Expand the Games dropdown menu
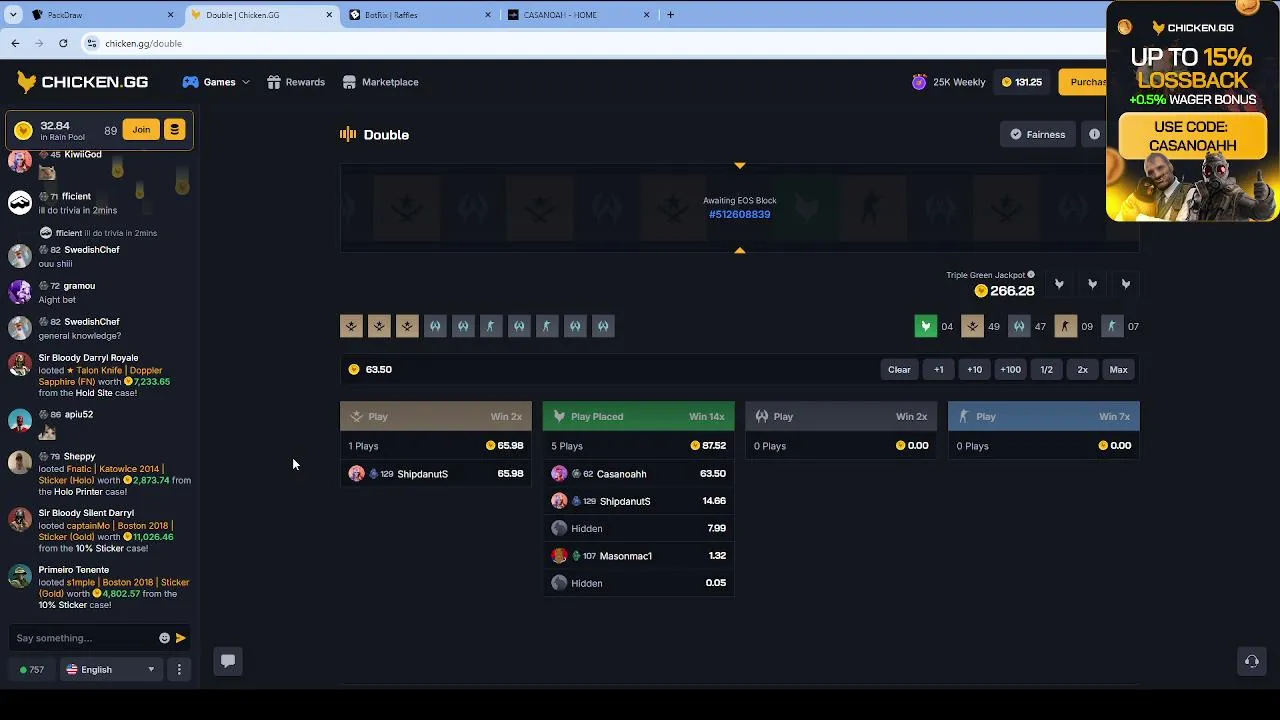Image resolution: width=1280 pixels, height=720 pixels. pos(216,82)
